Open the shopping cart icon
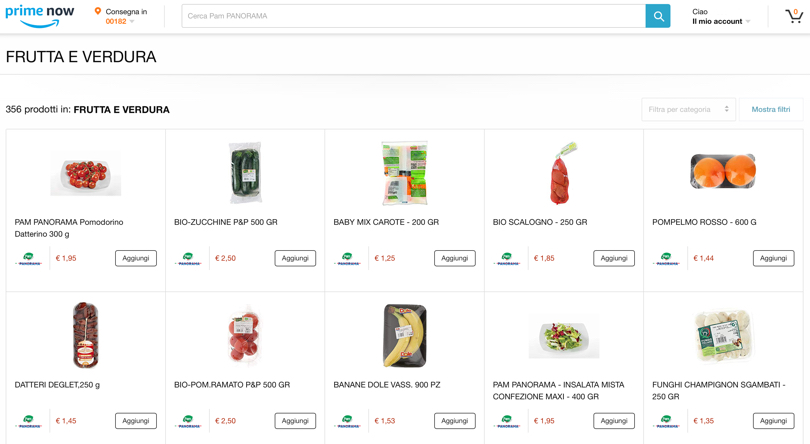Image resolution: width=810 pixels, height=444 pixels. [793, 16]
